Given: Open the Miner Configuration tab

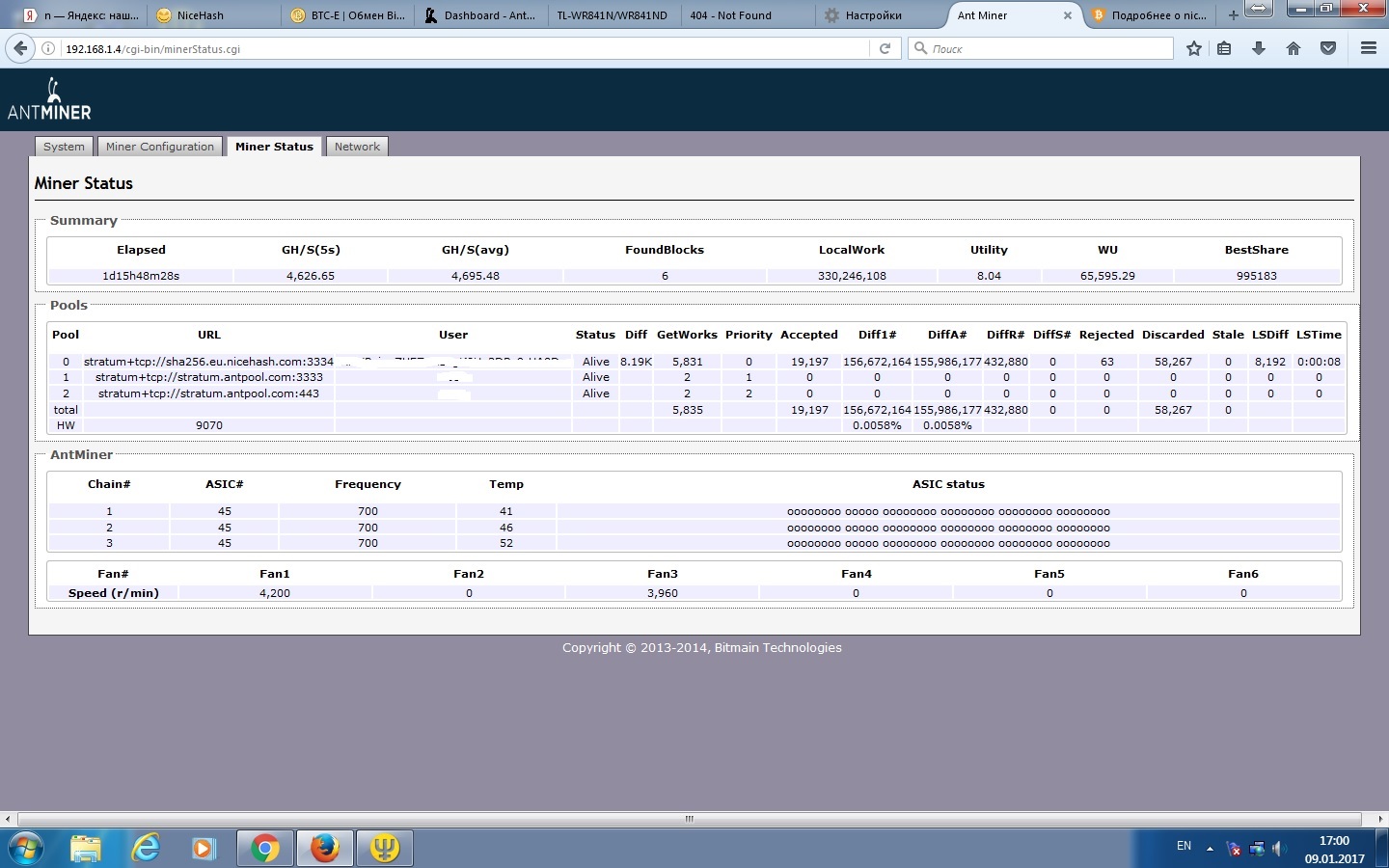Looking at the screenshot, I should pyautogui.click(x=160, y=147).
